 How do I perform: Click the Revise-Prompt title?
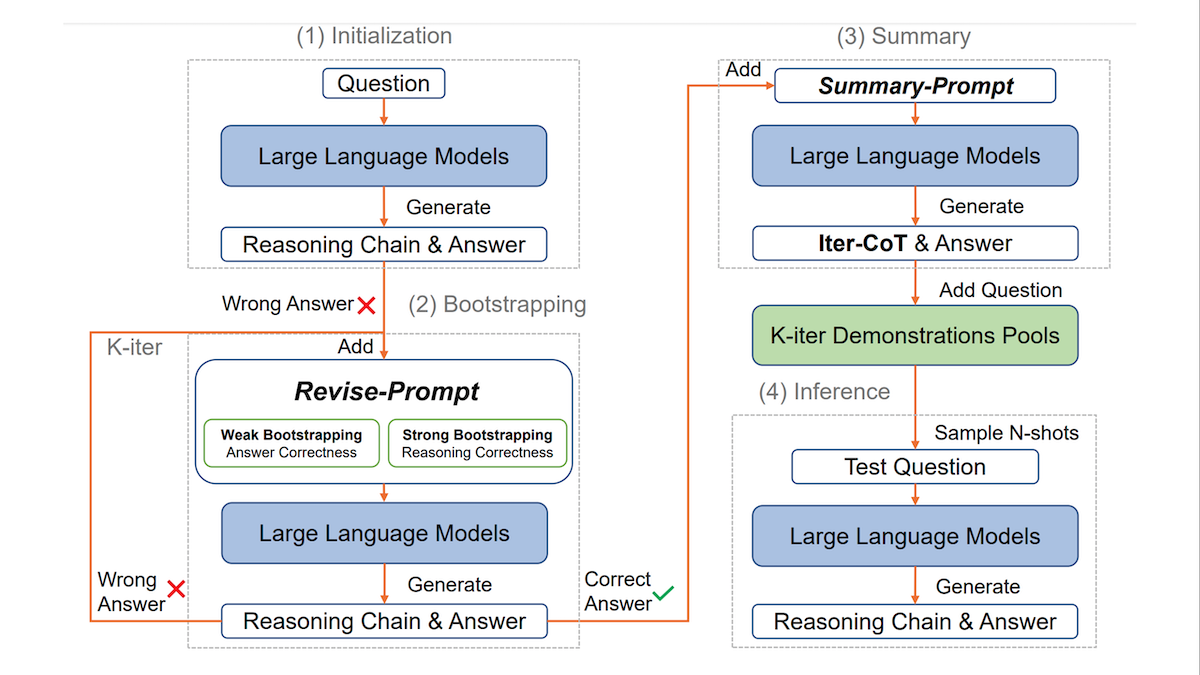pos(386,392)
